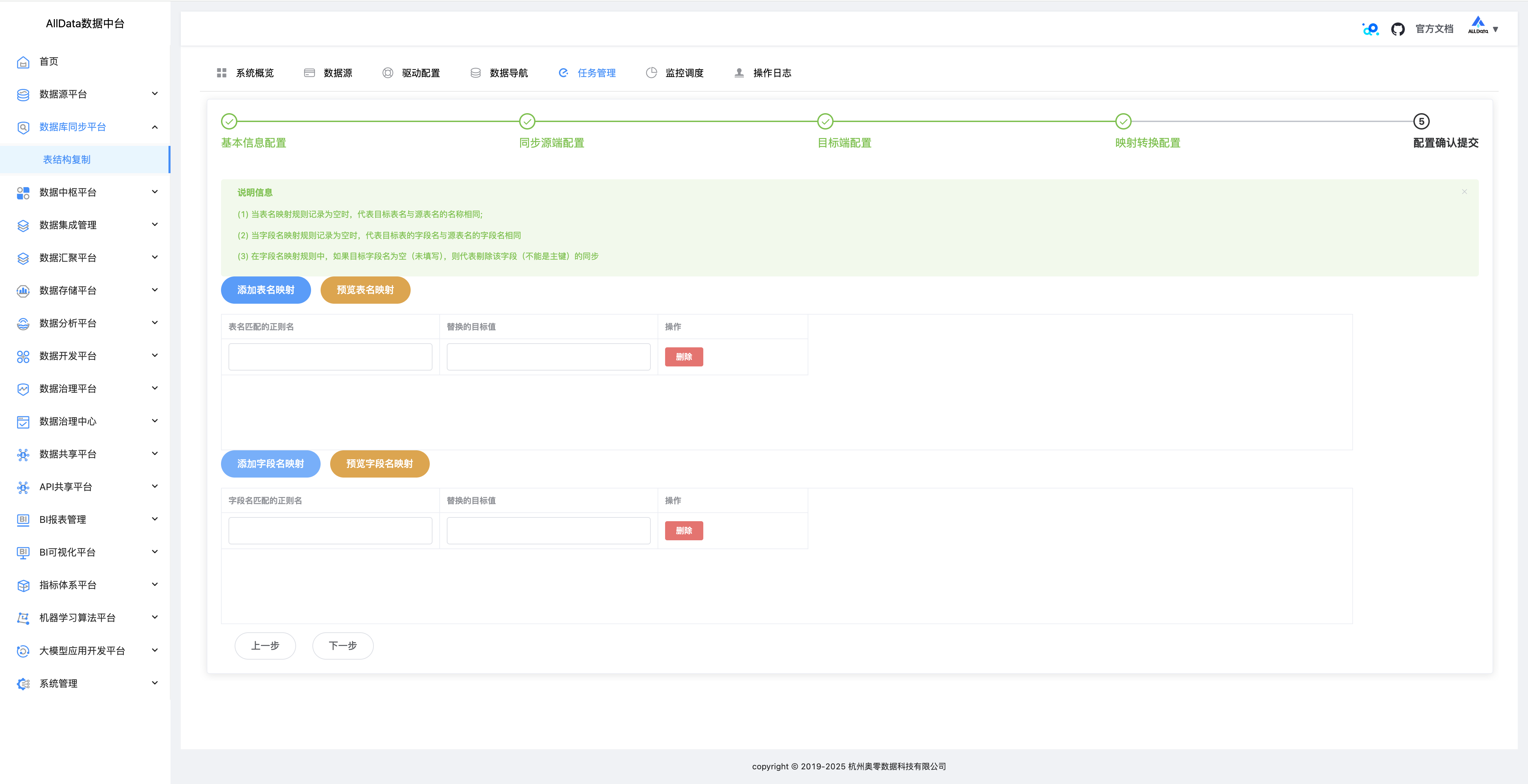Screen dimensions: 1528x784
Task: Expand the 数据中枢平台 menu
Action: [x=155, y=192]
